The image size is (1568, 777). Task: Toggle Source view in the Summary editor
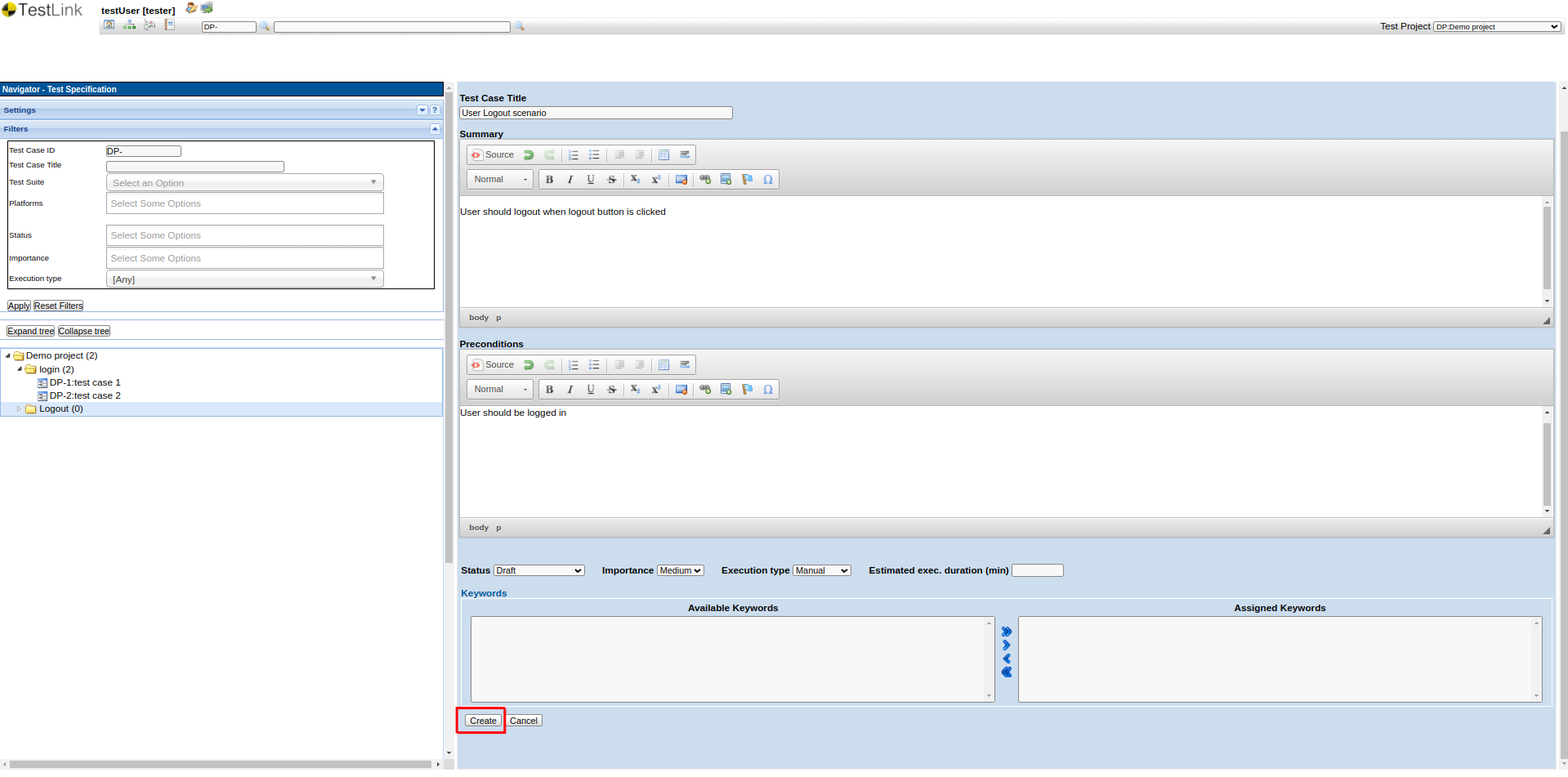(x=493, y=155)
